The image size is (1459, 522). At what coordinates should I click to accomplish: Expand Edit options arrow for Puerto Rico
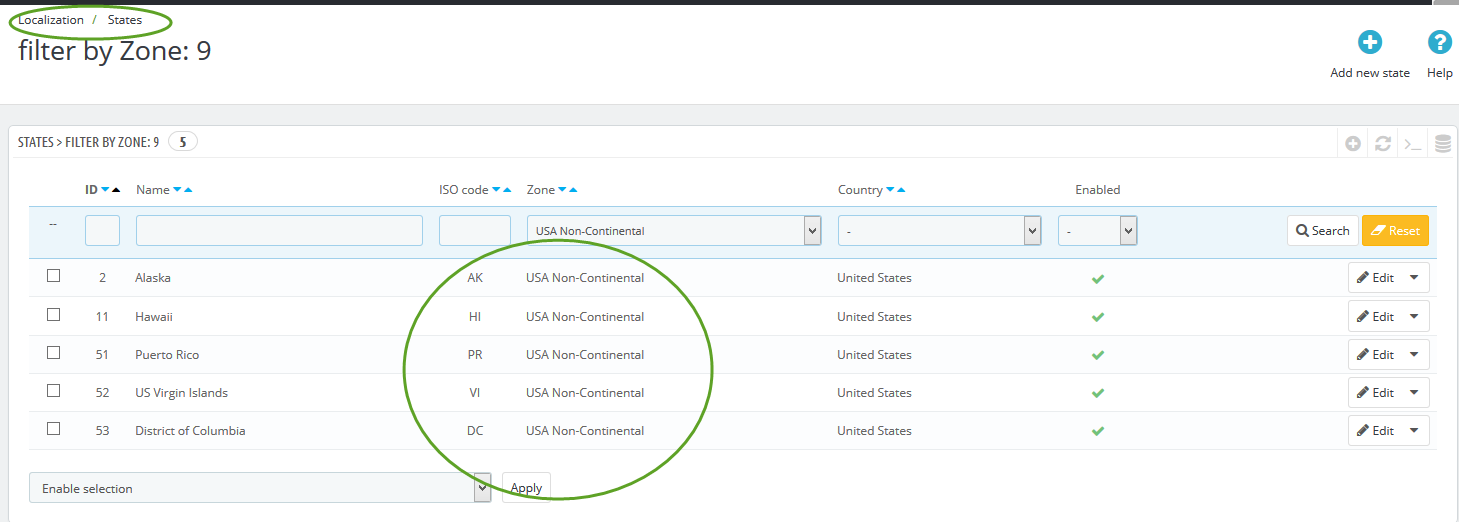(1414, 355)
